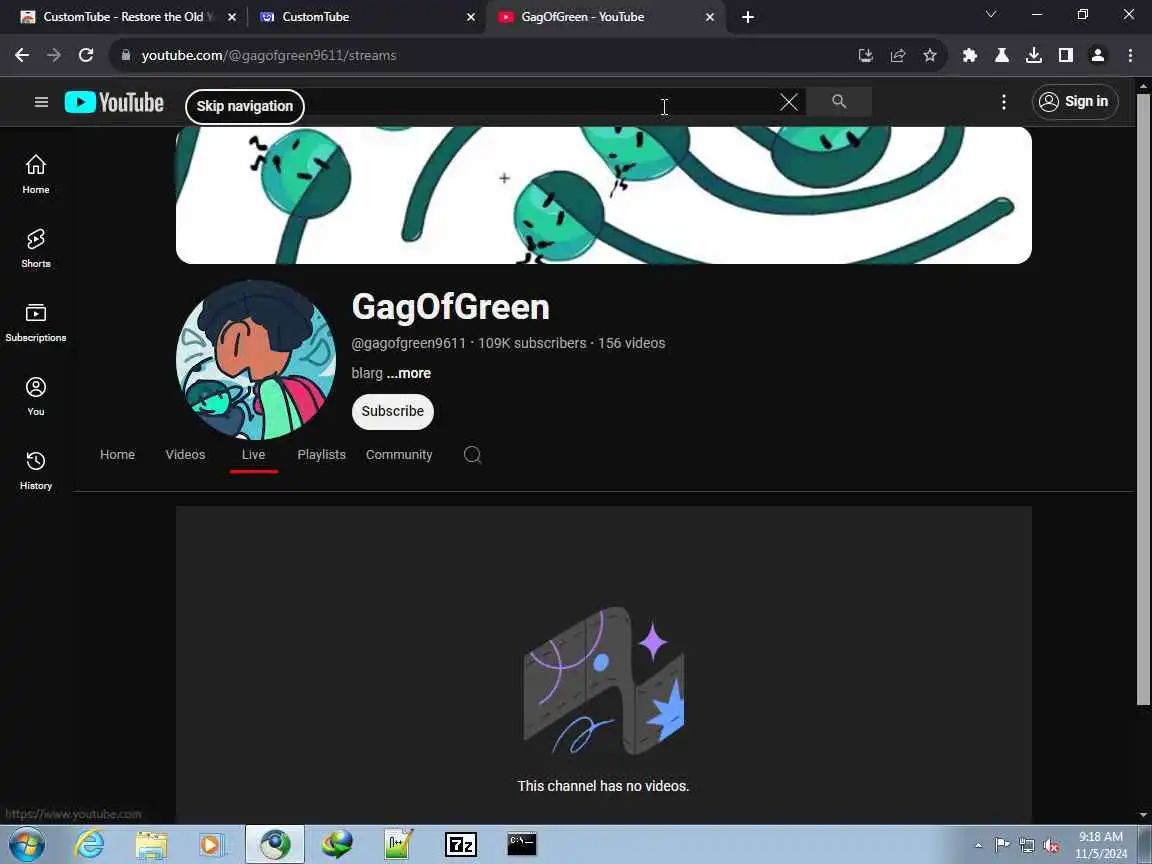Click the channel banner image
This screenshot has height=864, width=1152.
604,195
